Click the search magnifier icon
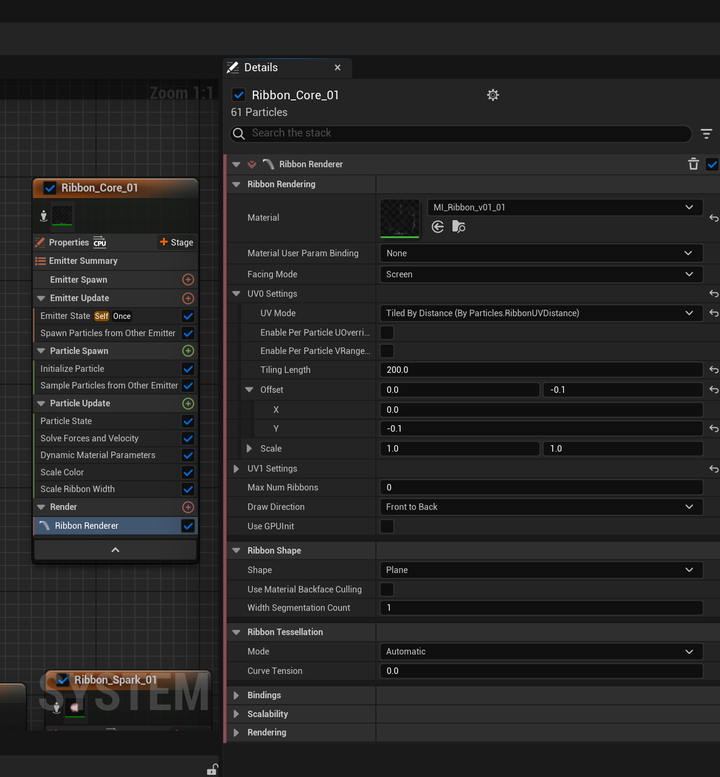The width and height of the screenshot is (720, 777). coord(239,133)
